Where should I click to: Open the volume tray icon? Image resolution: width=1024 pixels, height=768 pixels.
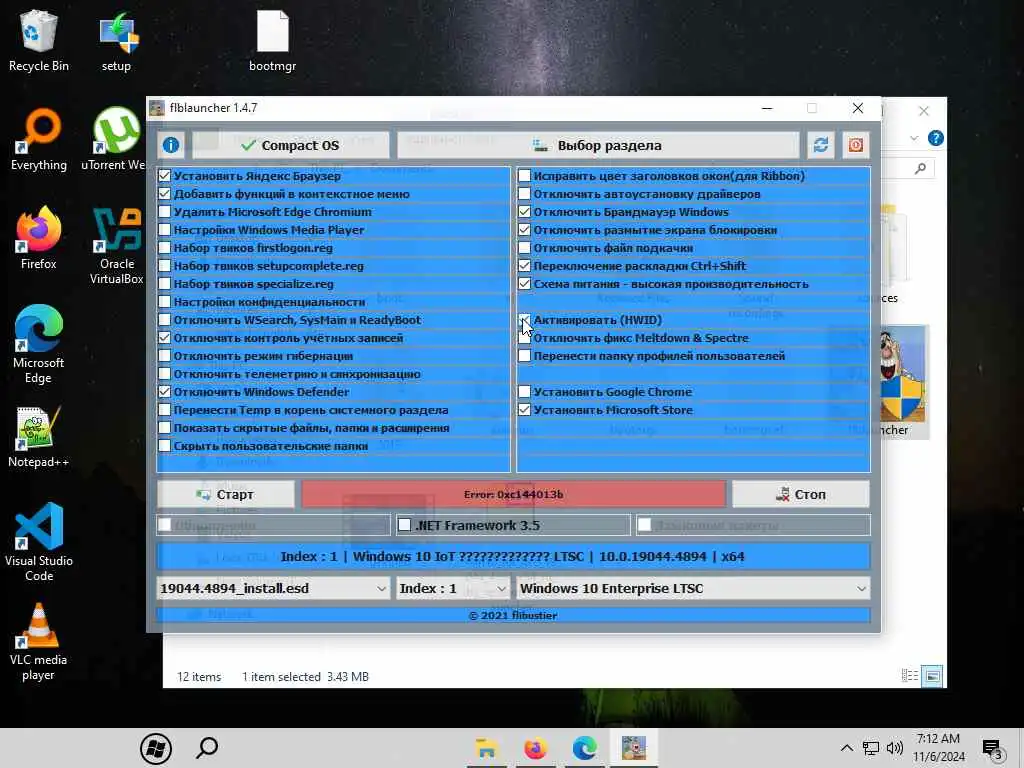tap(895, 748)
